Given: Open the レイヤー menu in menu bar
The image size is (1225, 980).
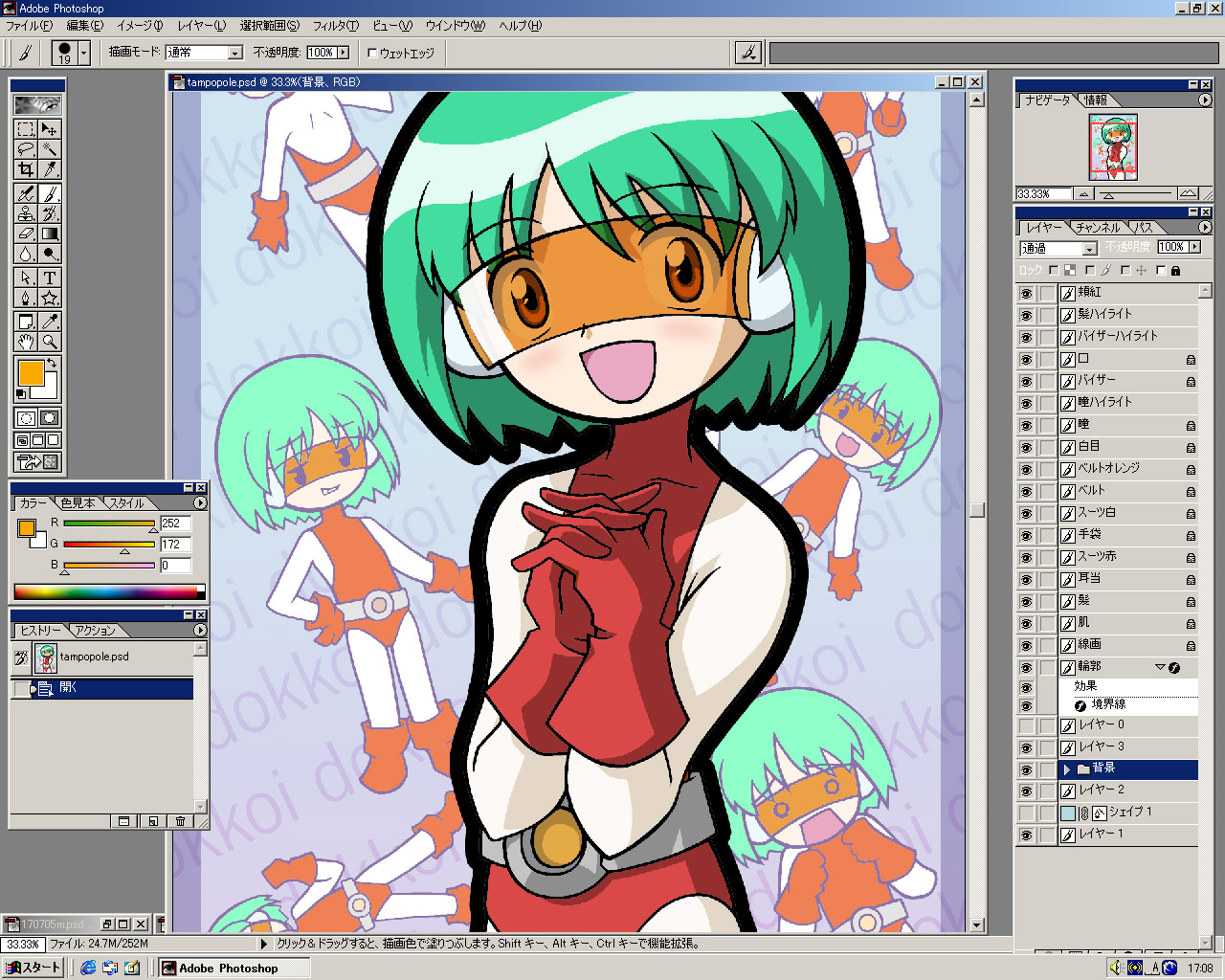Looking at the screenshot, I should 202,26.
